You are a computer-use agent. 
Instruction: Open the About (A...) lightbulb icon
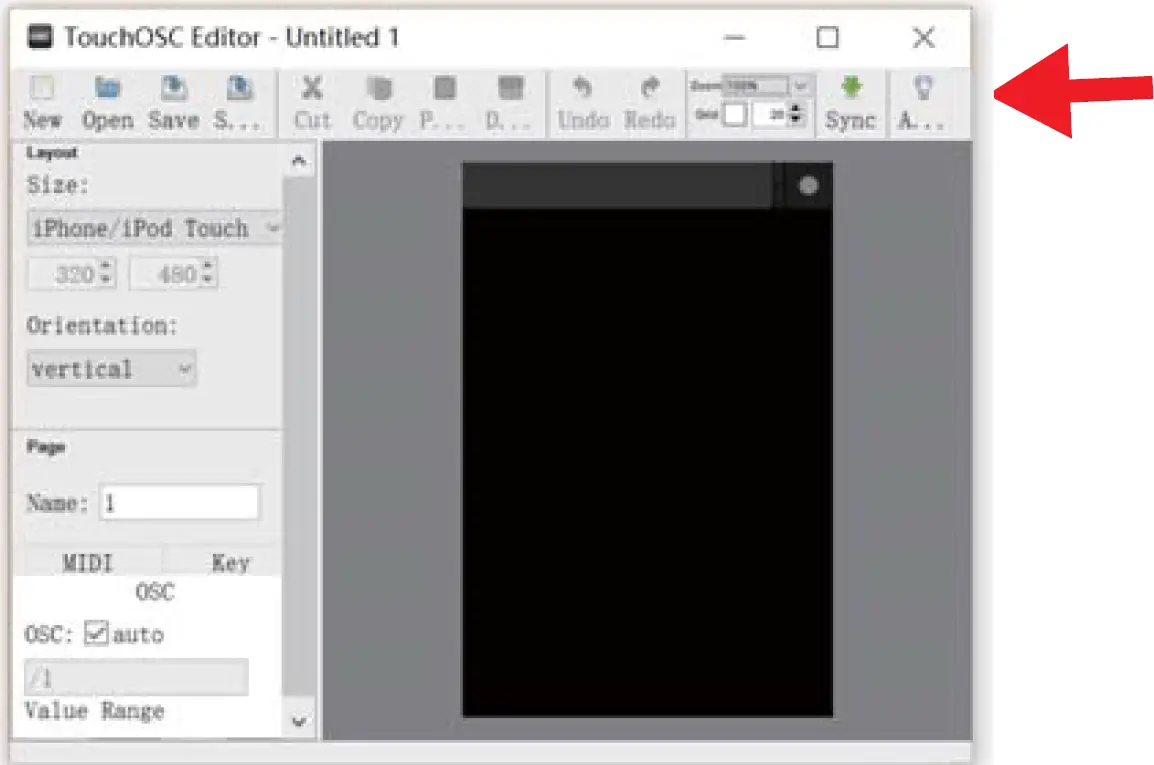click(921, 103)
